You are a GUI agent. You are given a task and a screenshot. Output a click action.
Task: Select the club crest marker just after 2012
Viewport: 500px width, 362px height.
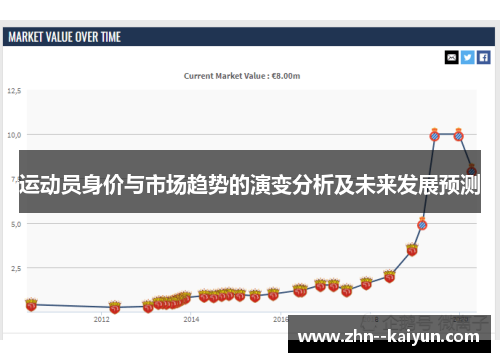[115, 307]
